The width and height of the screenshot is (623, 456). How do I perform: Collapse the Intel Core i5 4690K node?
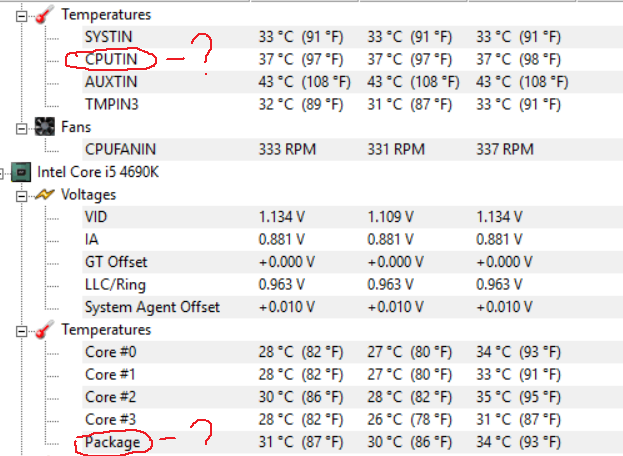pos(4,172)
